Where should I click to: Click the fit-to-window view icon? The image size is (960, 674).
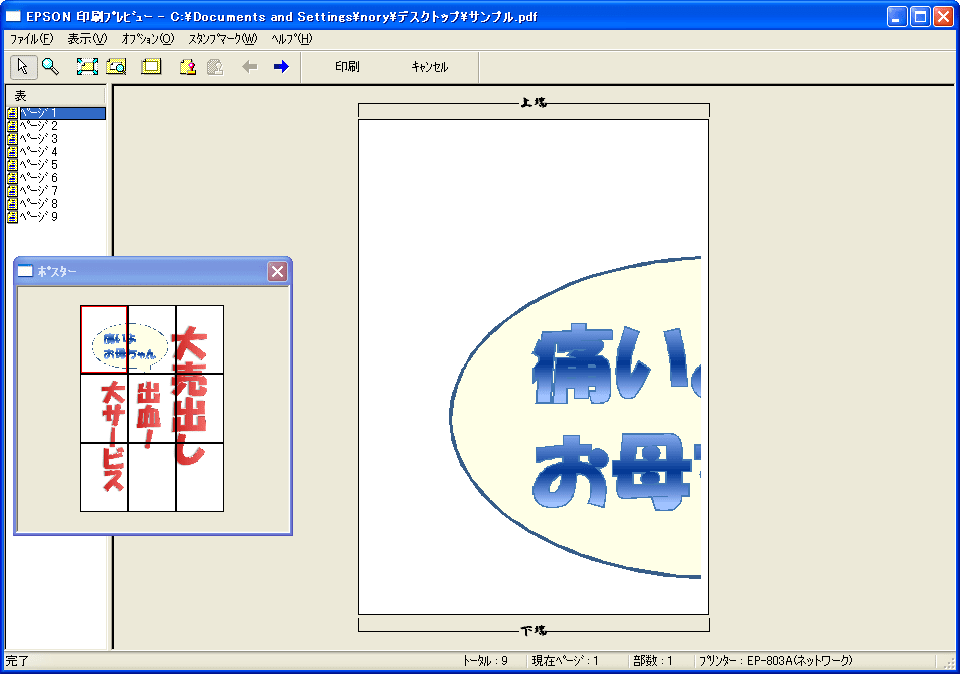click(87, 67)
